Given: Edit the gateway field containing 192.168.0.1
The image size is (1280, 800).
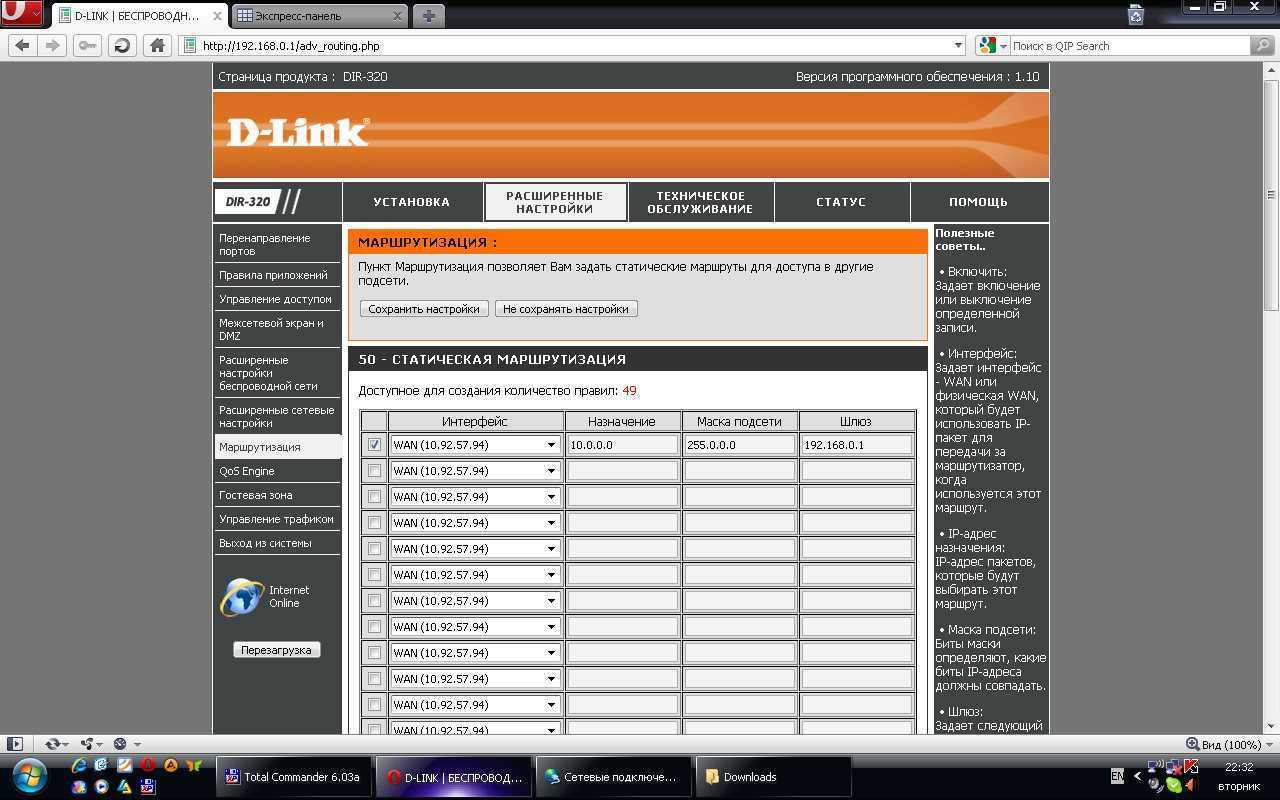Looking at the screenshot, I should coord(856,445).
